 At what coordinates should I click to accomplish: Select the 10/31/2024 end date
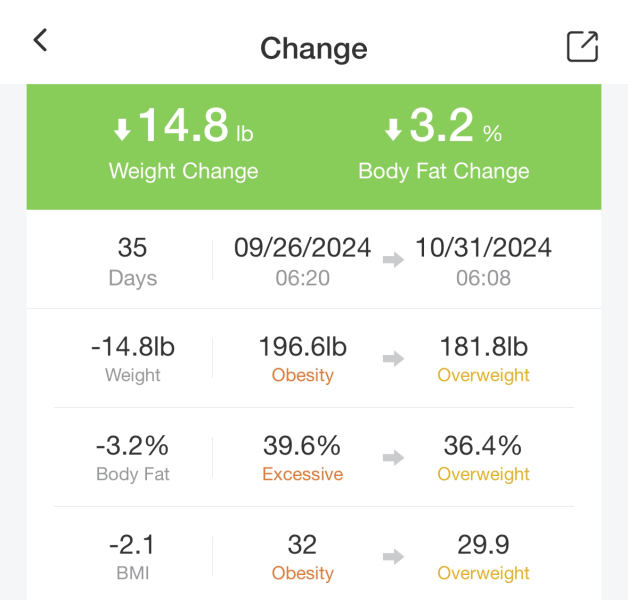[484, 248]
